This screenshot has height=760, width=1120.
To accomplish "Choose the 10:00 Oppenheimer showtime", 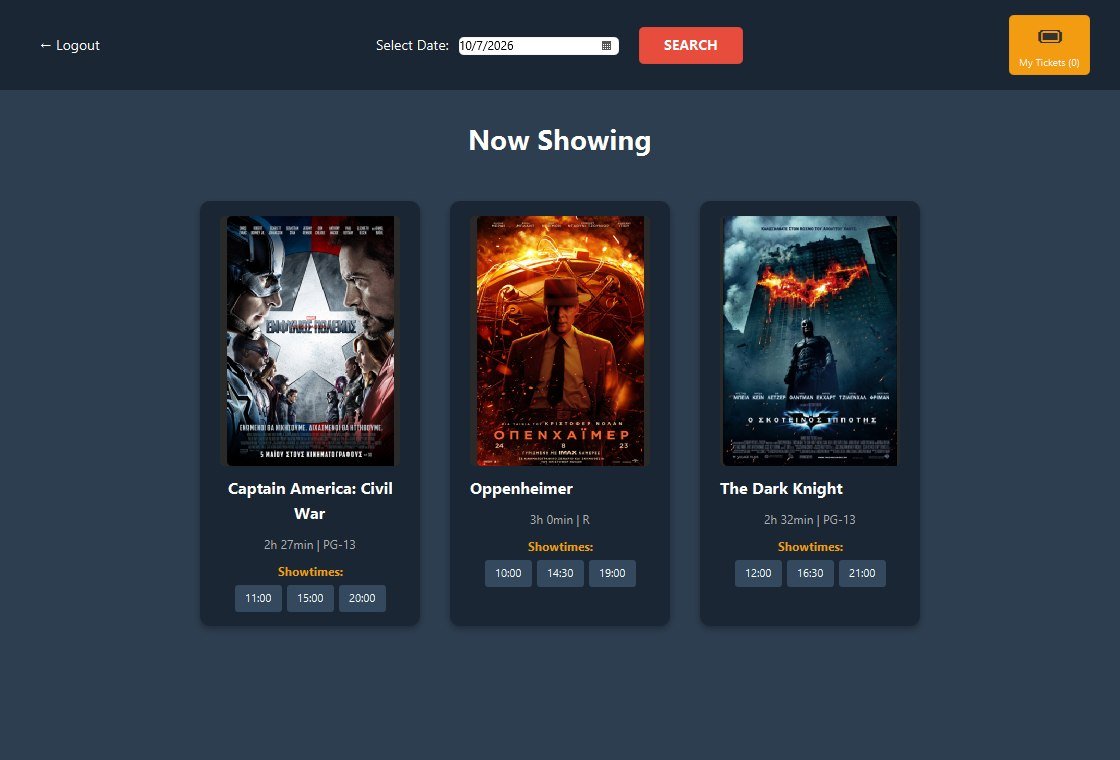I will coord(508,573).
